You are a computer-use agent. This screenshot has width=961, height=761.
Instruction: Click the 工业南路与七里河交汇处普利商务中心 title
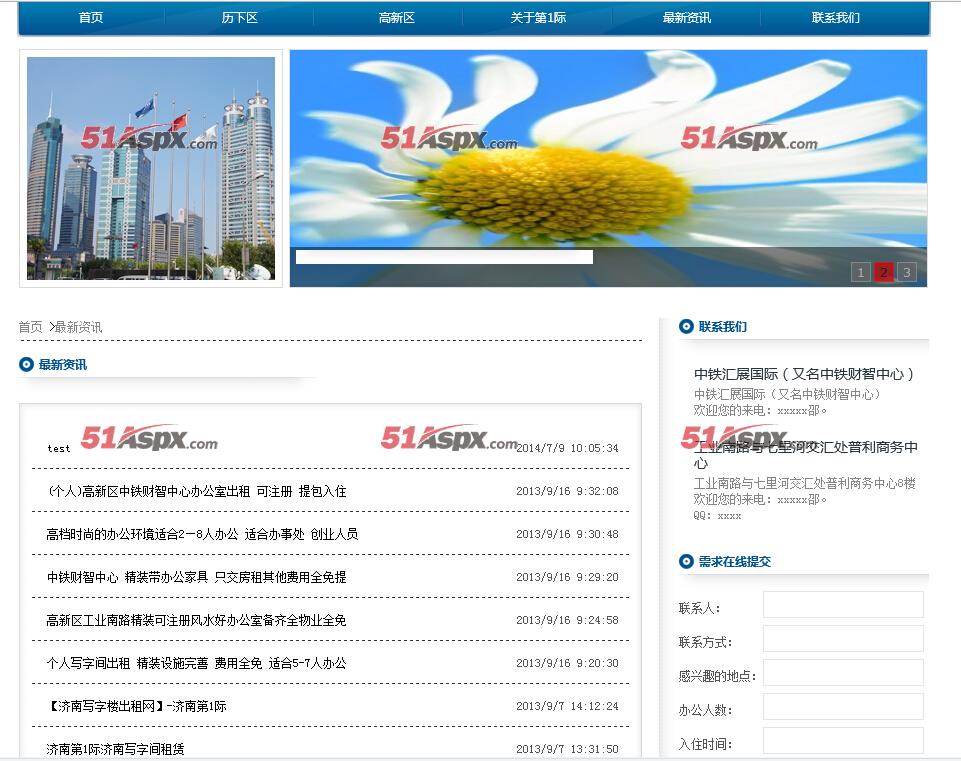coord(806,455)
